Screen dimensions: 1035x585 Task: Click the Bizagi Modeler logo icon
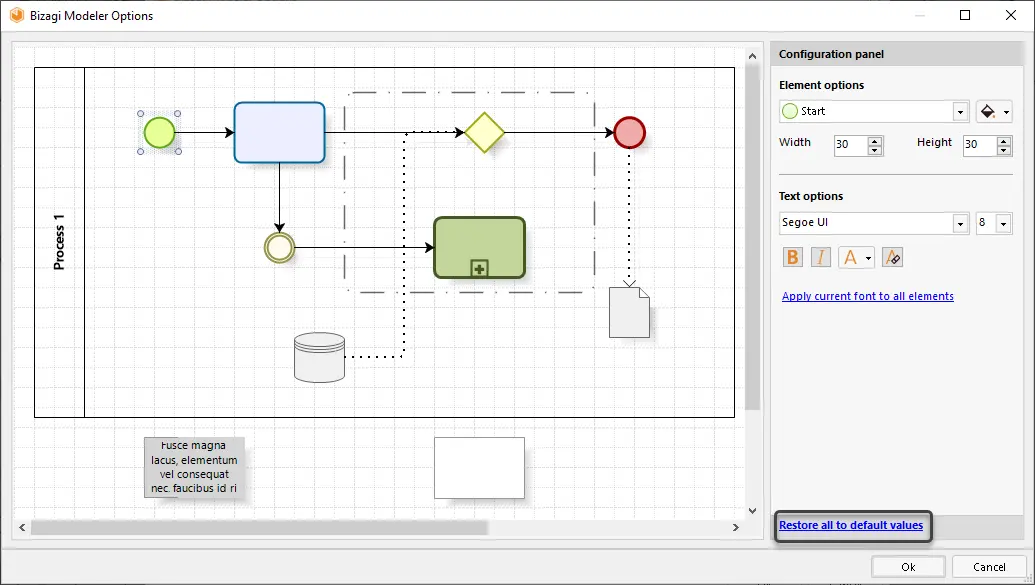(x=17, y=15)
